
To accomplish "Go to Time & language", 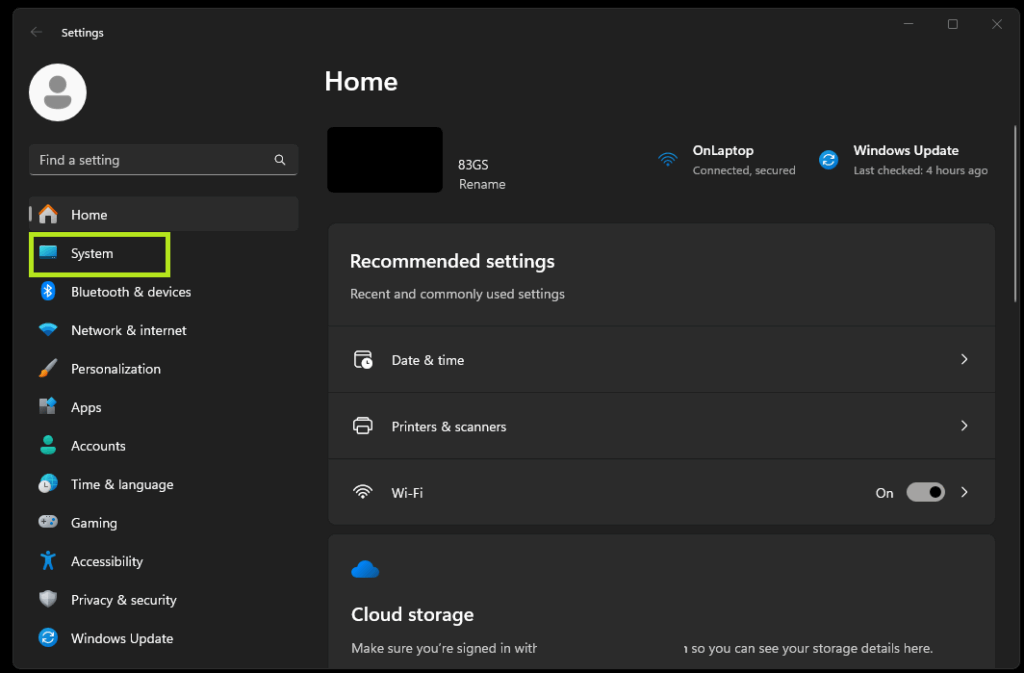I will click(x=164, y=484).
